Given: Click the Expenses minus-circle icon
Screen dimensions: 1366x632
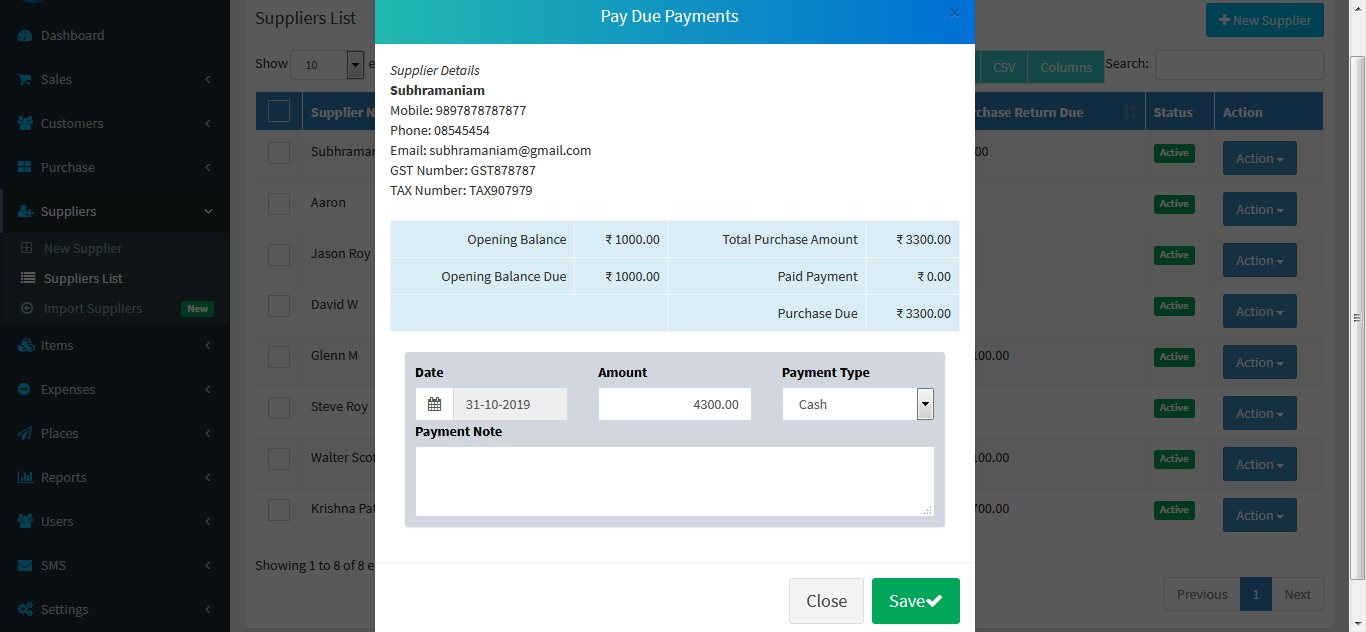Looking at the screenshot, I should point(25,389).
